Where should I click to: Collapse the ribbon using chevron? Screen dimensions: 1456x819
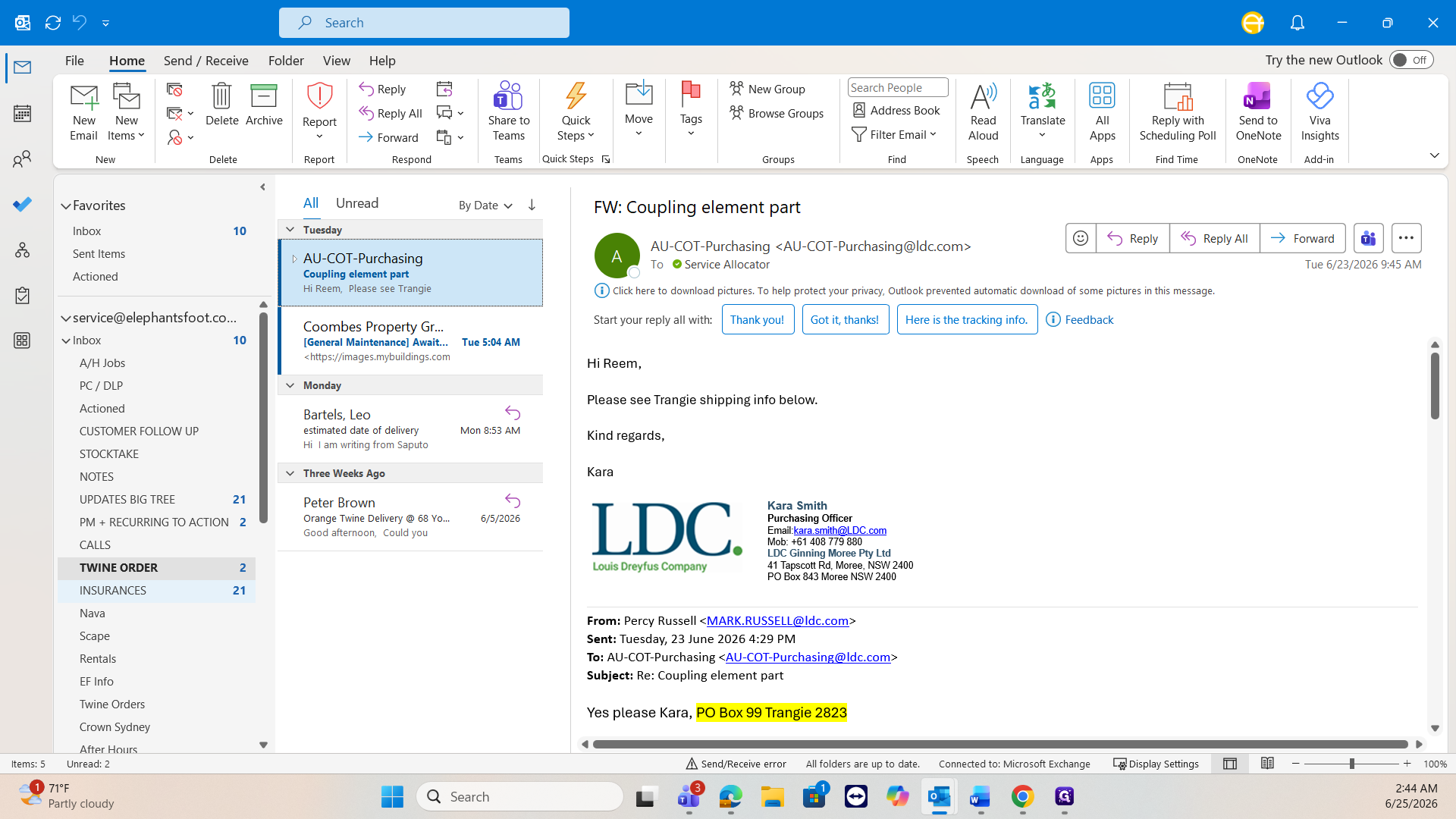coord(1434,155)
